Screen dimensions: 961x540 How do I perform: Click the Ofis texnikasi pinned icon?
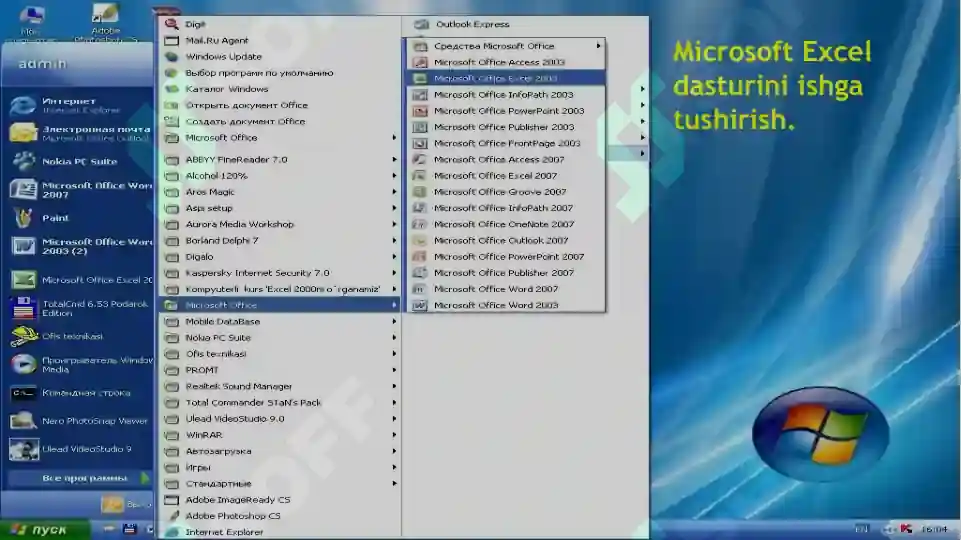pyautogui.click(x=23, y=336)
